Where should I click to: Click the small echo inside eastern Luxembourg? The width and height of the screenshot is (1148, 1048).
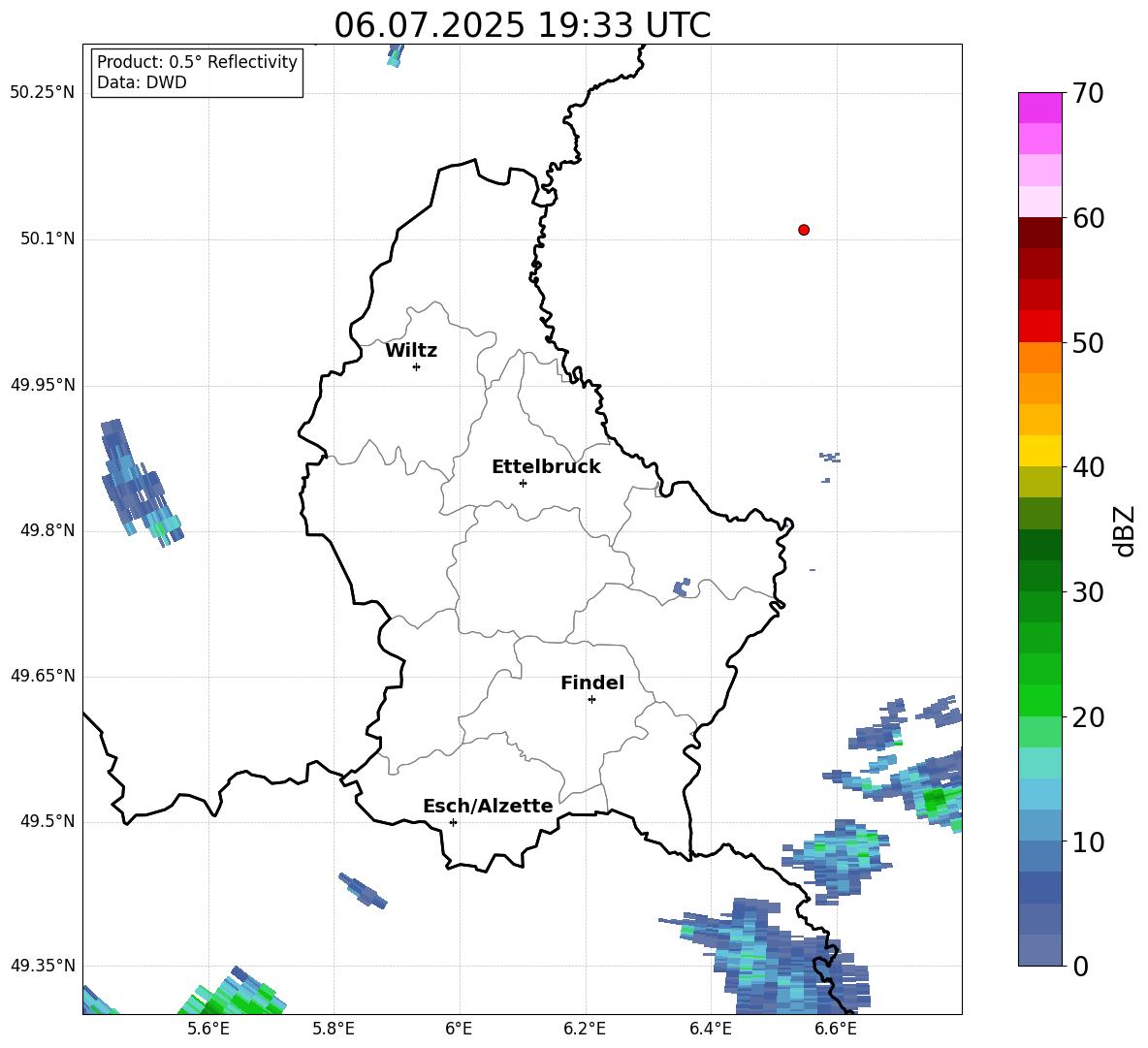[681, 587]
